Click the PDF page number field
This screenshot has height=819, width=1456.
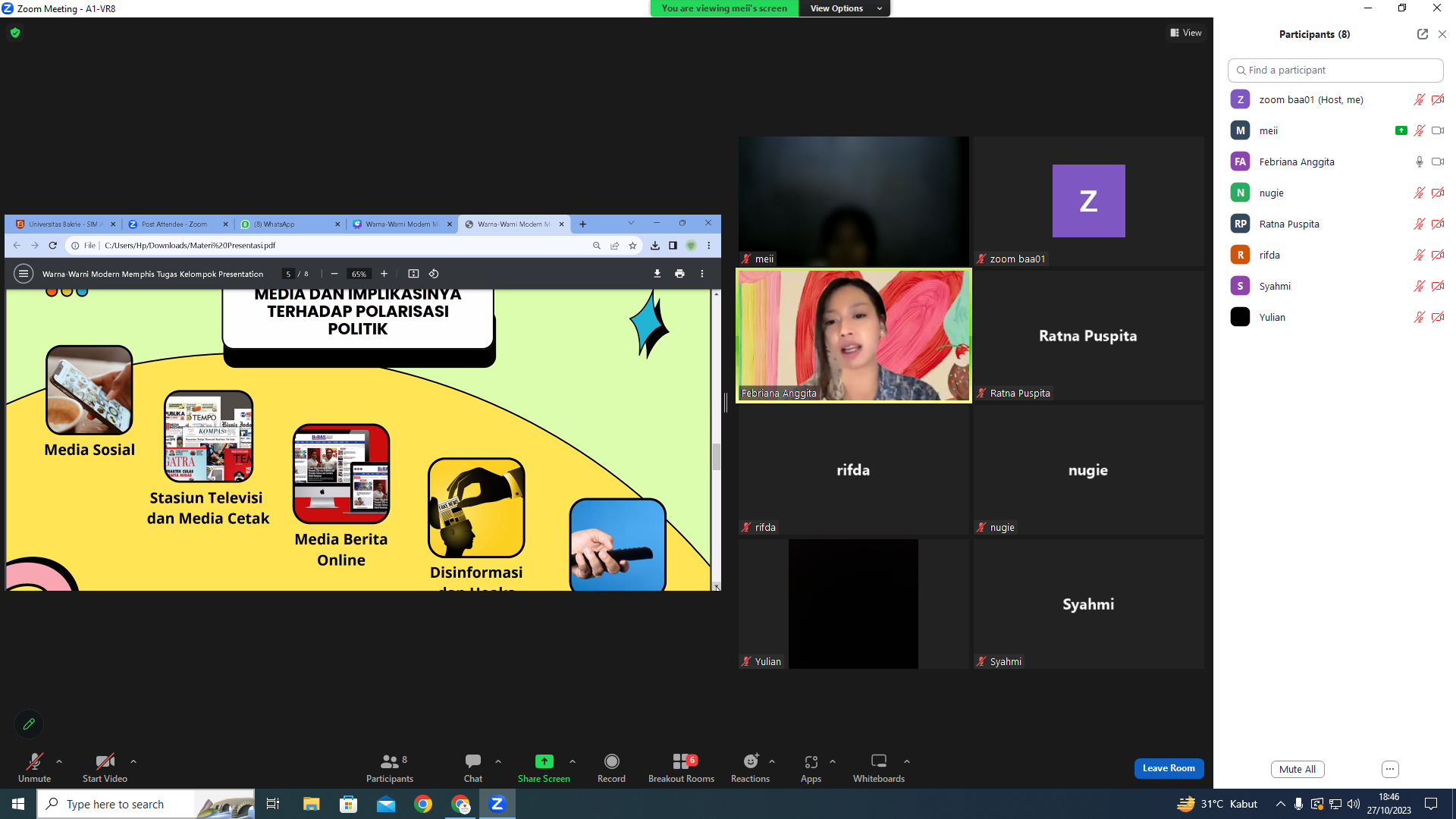288,274
